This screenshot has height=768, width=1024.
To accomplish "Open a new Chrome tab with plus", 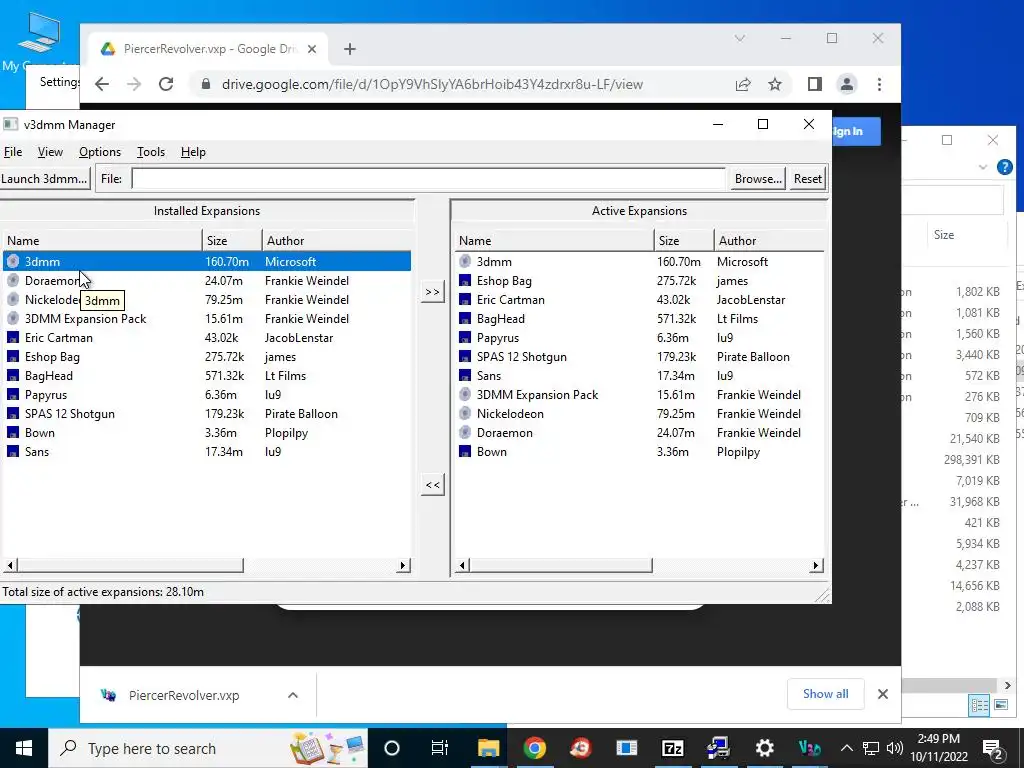I will (350, 49).
